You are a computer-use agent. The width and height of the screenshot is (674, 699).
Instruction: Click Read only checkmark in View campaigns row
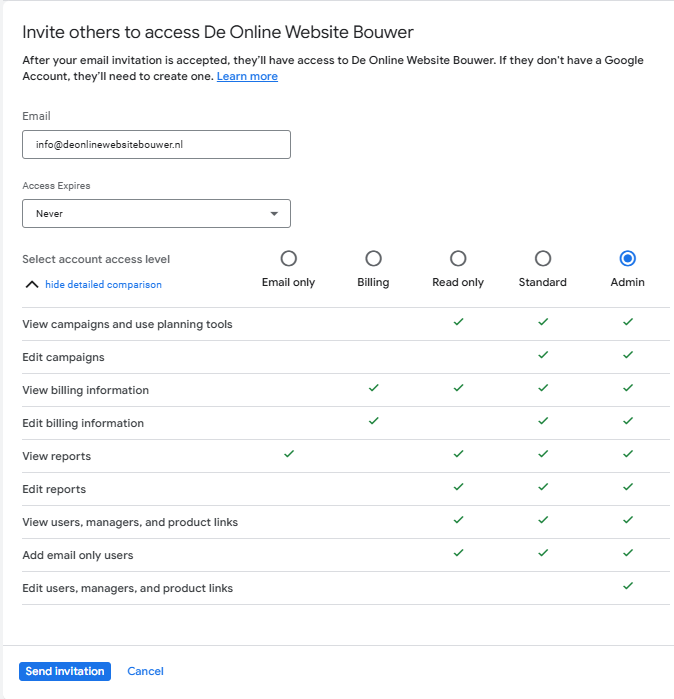pos(458,322)
